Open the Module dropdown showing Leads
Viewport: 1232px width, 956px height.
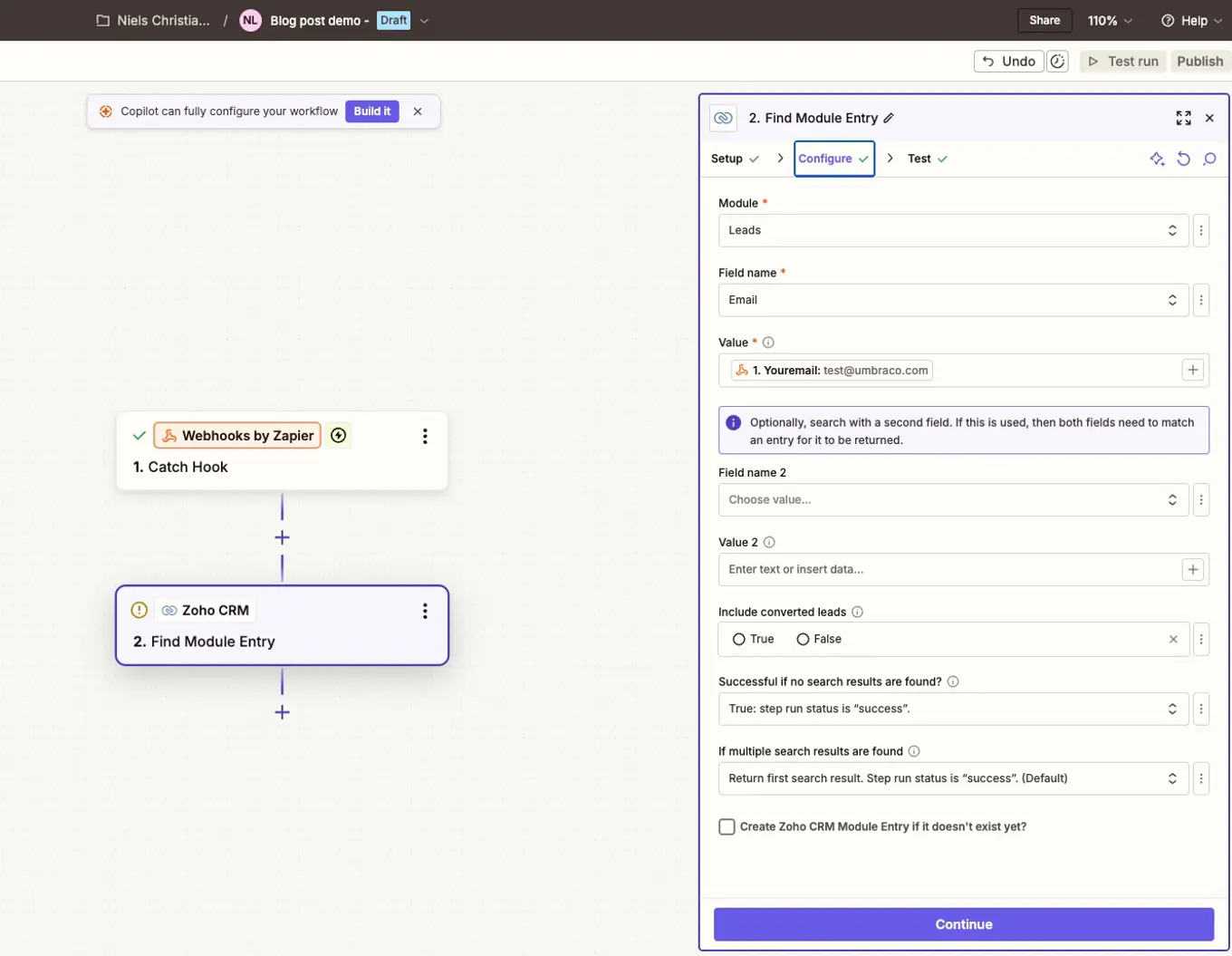pos(952,230)
